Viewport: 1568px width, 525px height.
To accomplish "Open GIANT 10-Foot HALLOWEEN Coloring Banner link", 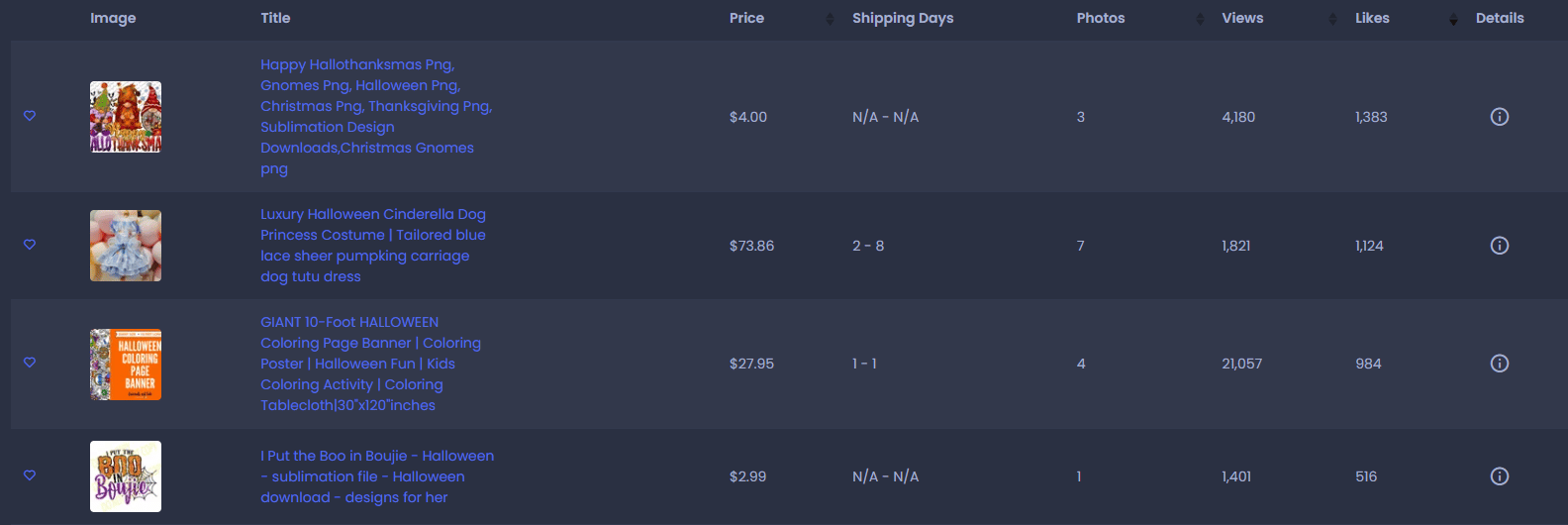I will point(370,364).
